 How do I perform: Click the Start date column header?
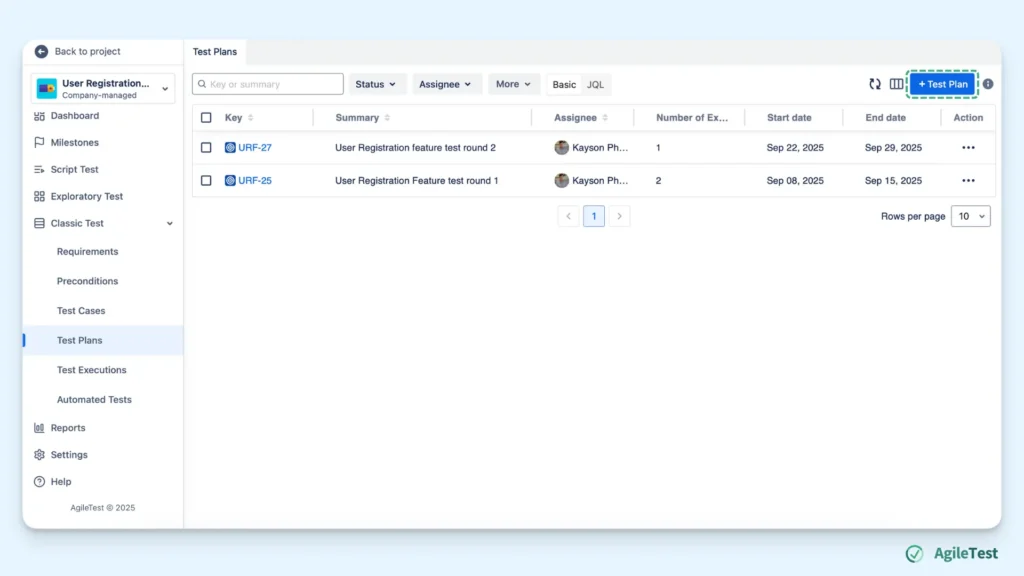789,118
